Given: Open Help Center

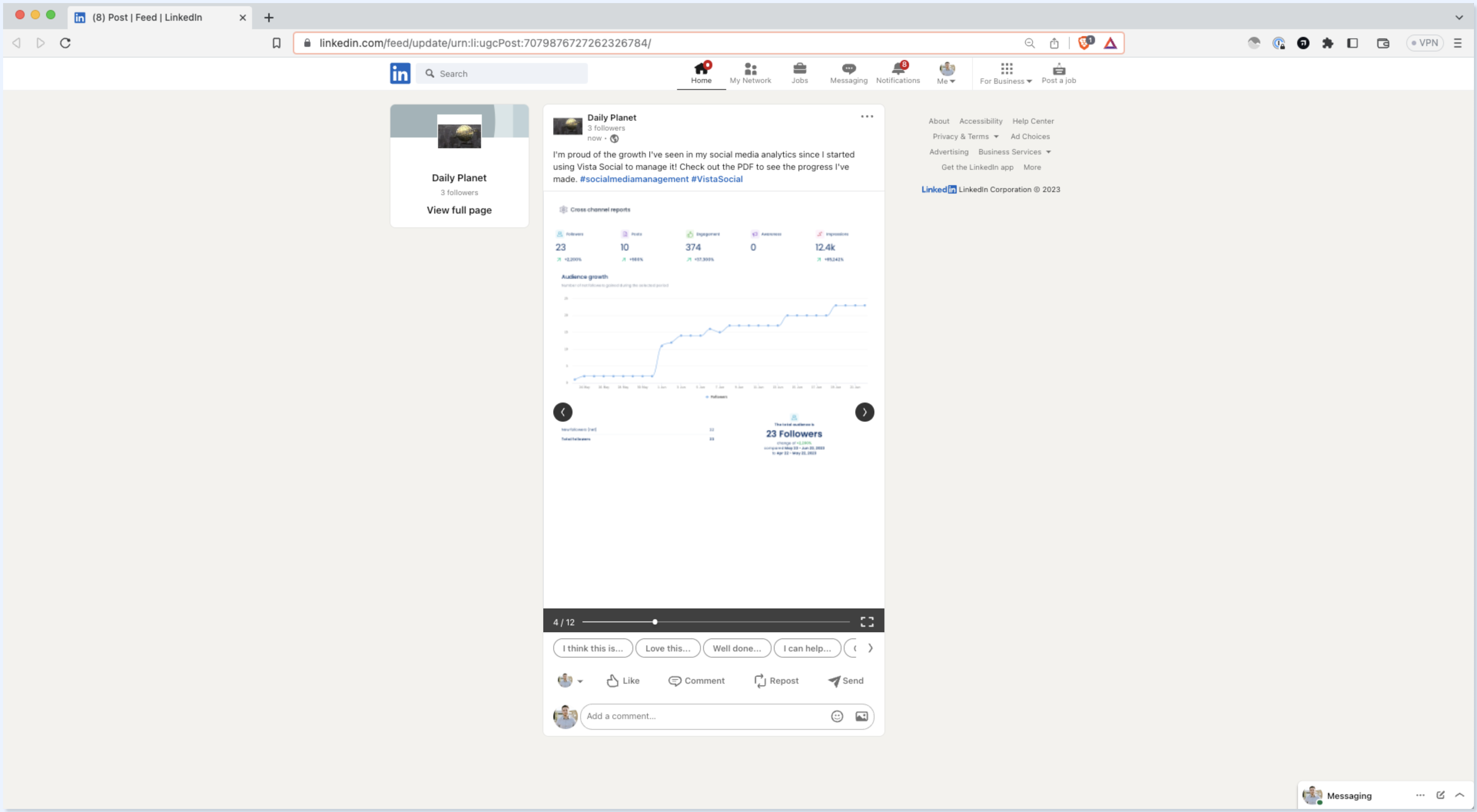Looking at the screenshot, I should [1033, 121].
